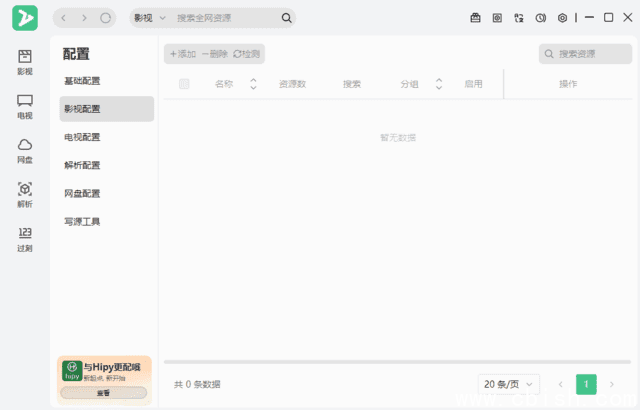Open the settings gear icon in the title bar
The height and width of the screenshot is (410, 640).
click(x=562, y=18)
